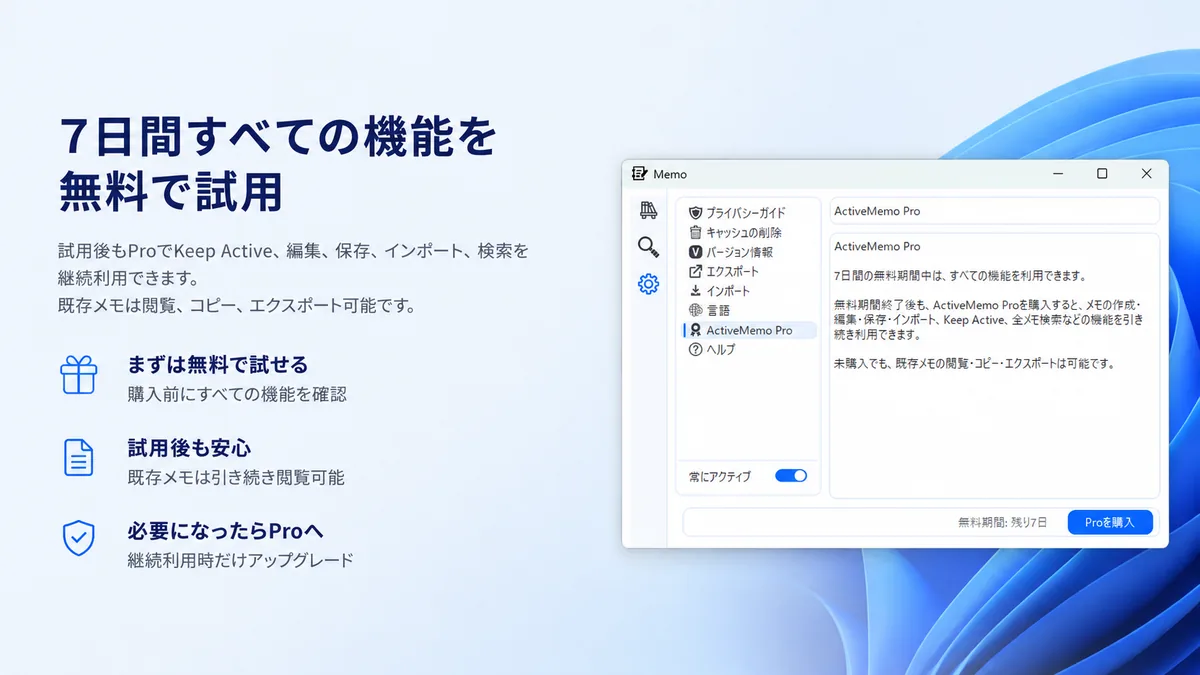This screenshot has height=675, width=1200.
Task: Click the 無料期間: 残り7日 status text
Action: (1002, 522)
